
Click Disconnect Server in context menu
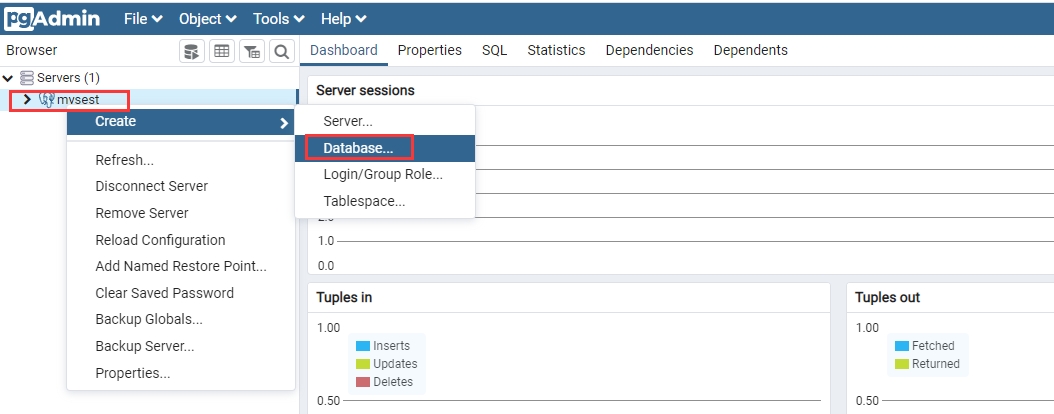point(151,186)
